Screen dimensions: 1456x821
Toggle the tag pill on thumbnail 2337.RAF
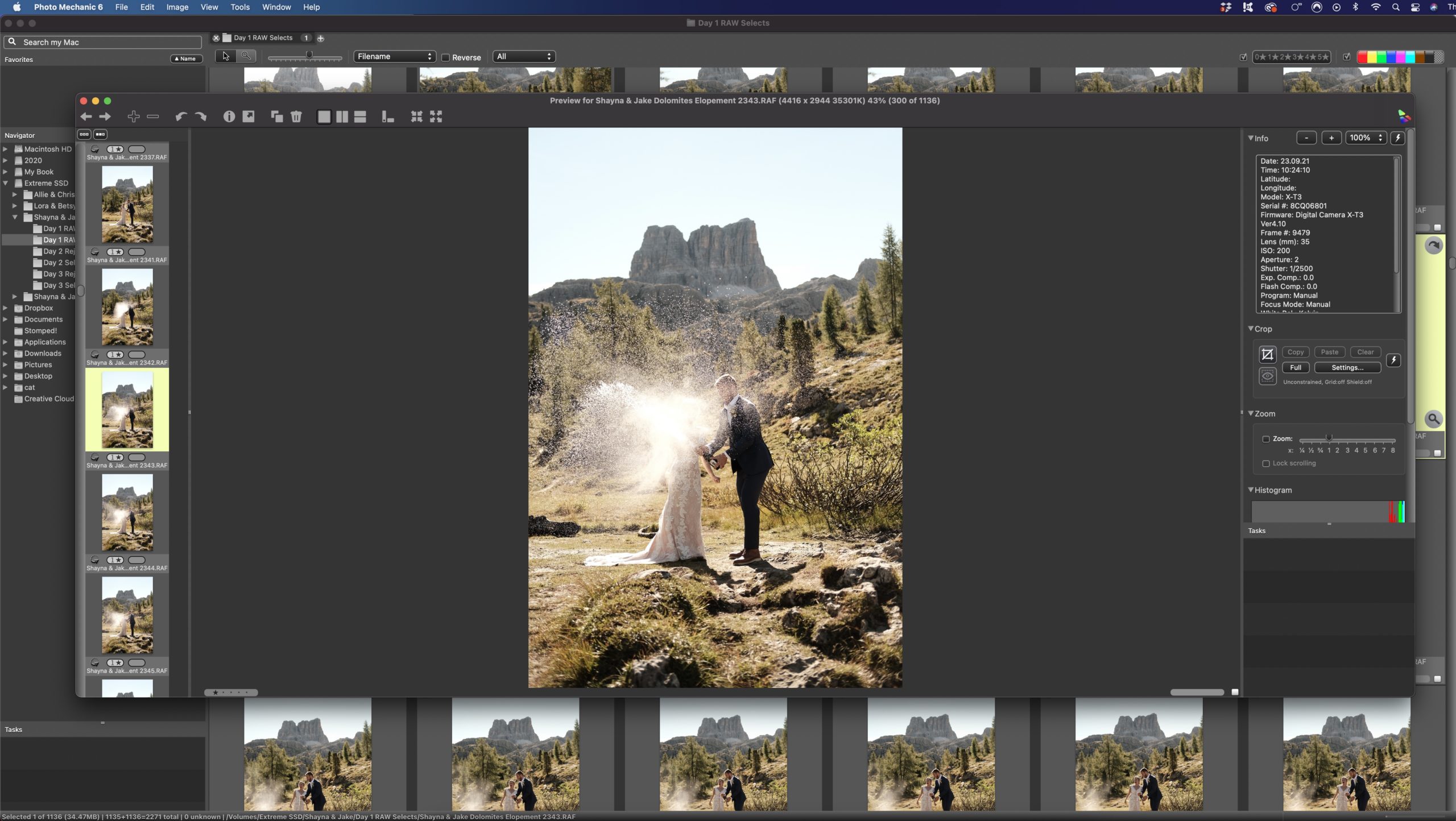pyautogui.click(x=136, y=149)
